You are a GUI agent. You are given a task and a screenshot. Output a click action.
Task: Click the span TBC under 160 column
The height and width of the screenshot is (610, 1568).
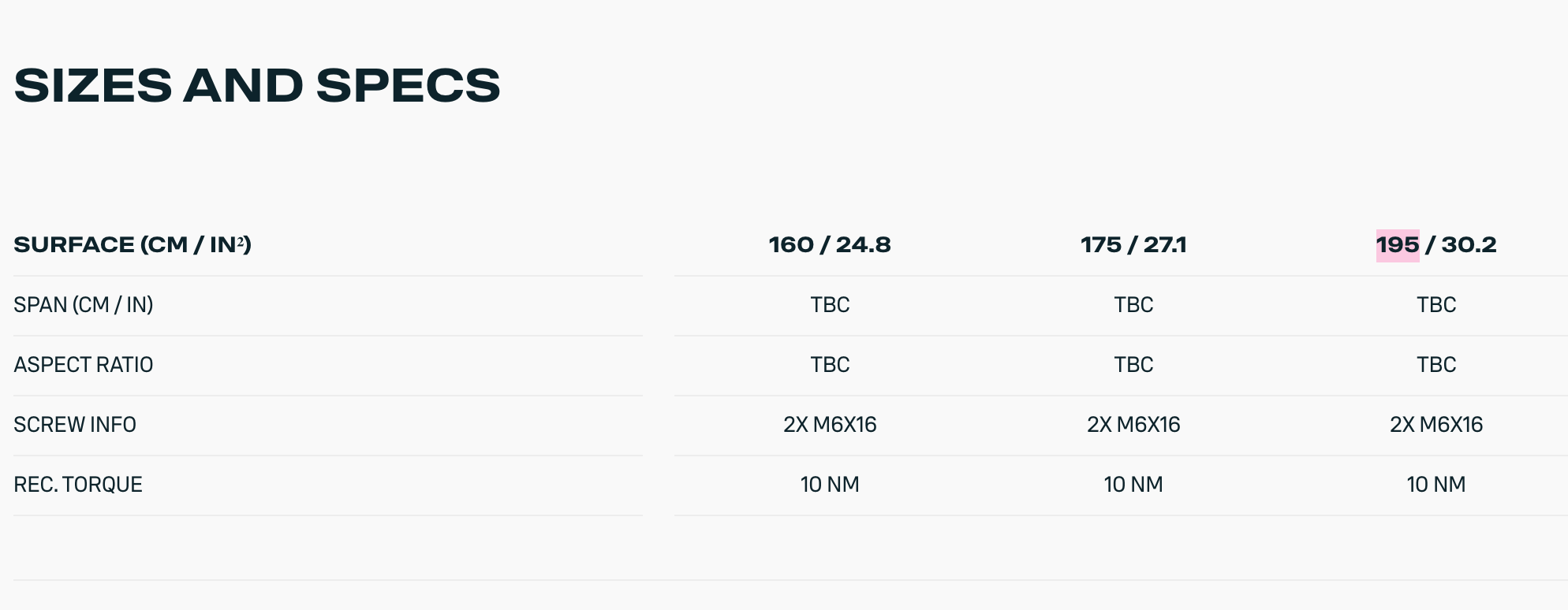click(x=830, y=304)
